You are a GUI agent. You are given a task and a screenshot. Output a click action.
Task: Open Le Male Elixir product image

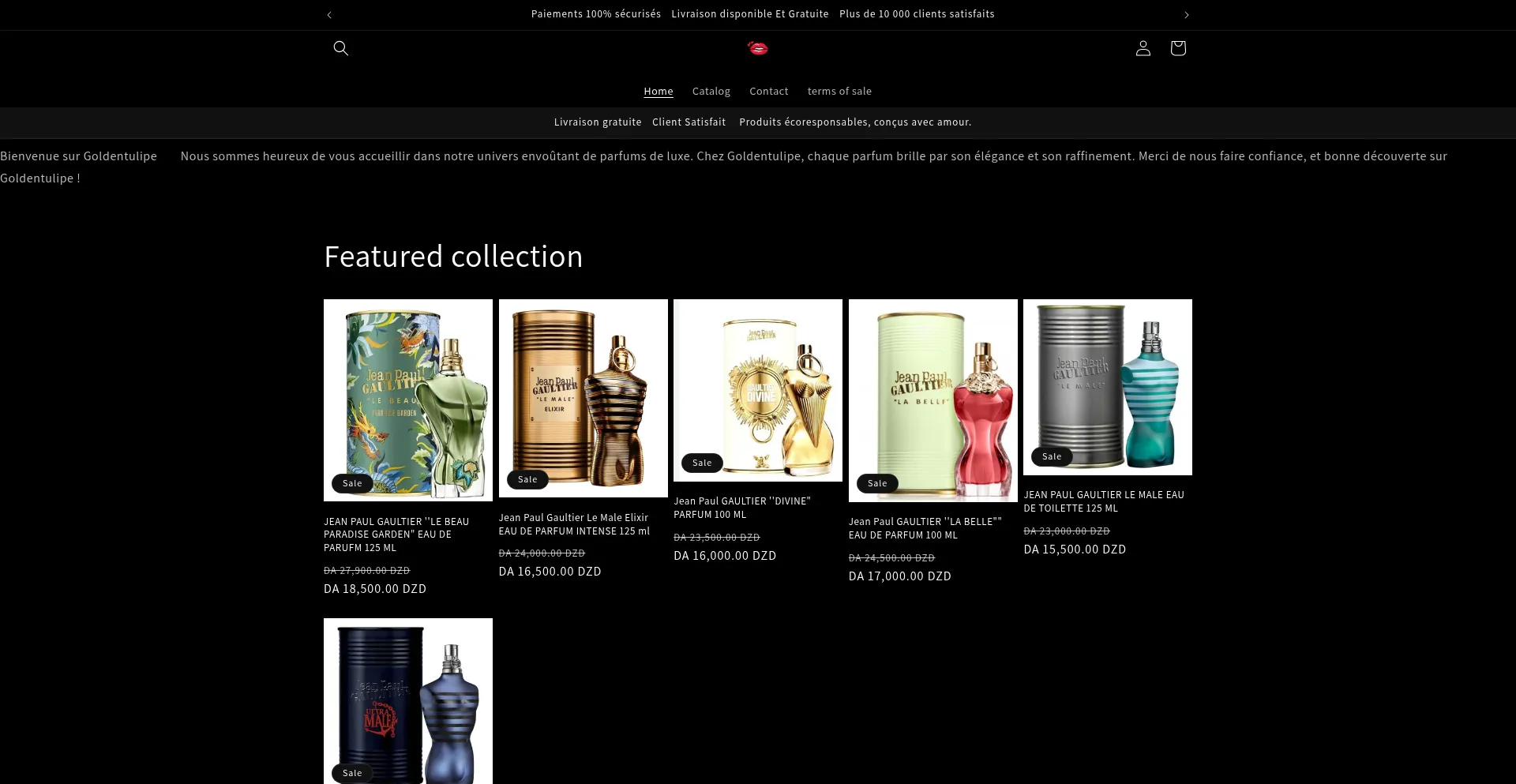point(584,398)
